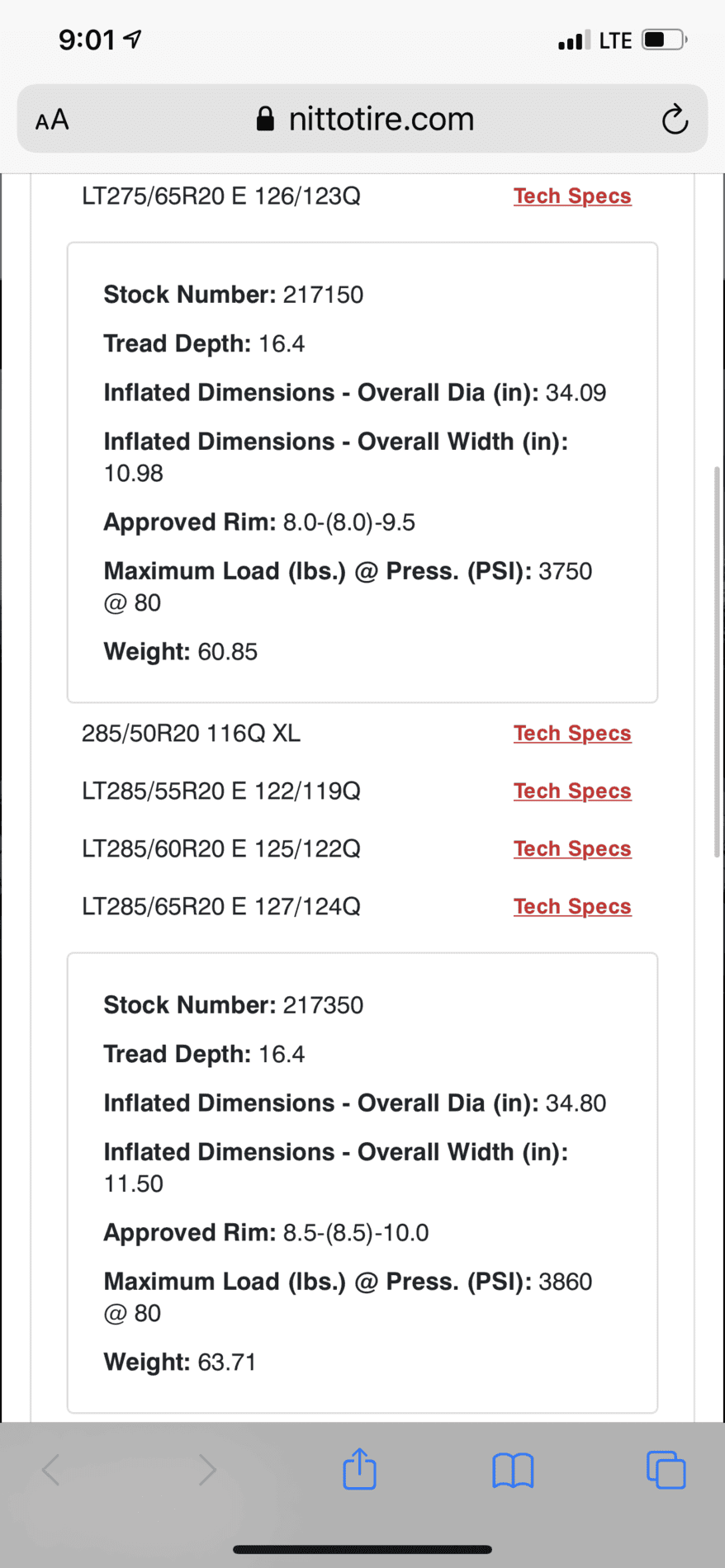The width and height of the screenshot is (725, 1568).
Task: Collapse Tech Specs for LT285/65R20
Action: (572, 907)
